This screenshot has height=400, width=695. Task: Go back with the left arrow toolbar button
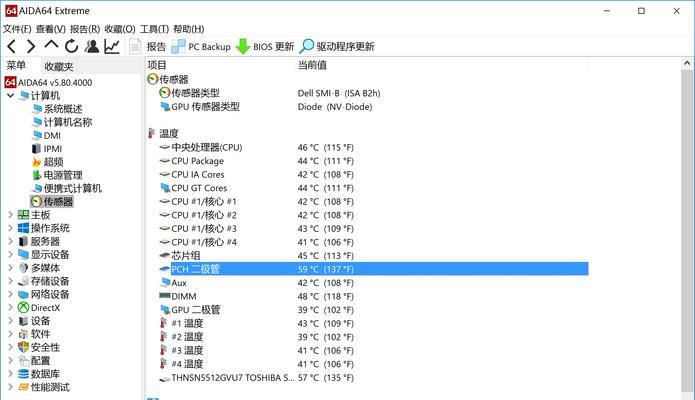click(12, 46)
